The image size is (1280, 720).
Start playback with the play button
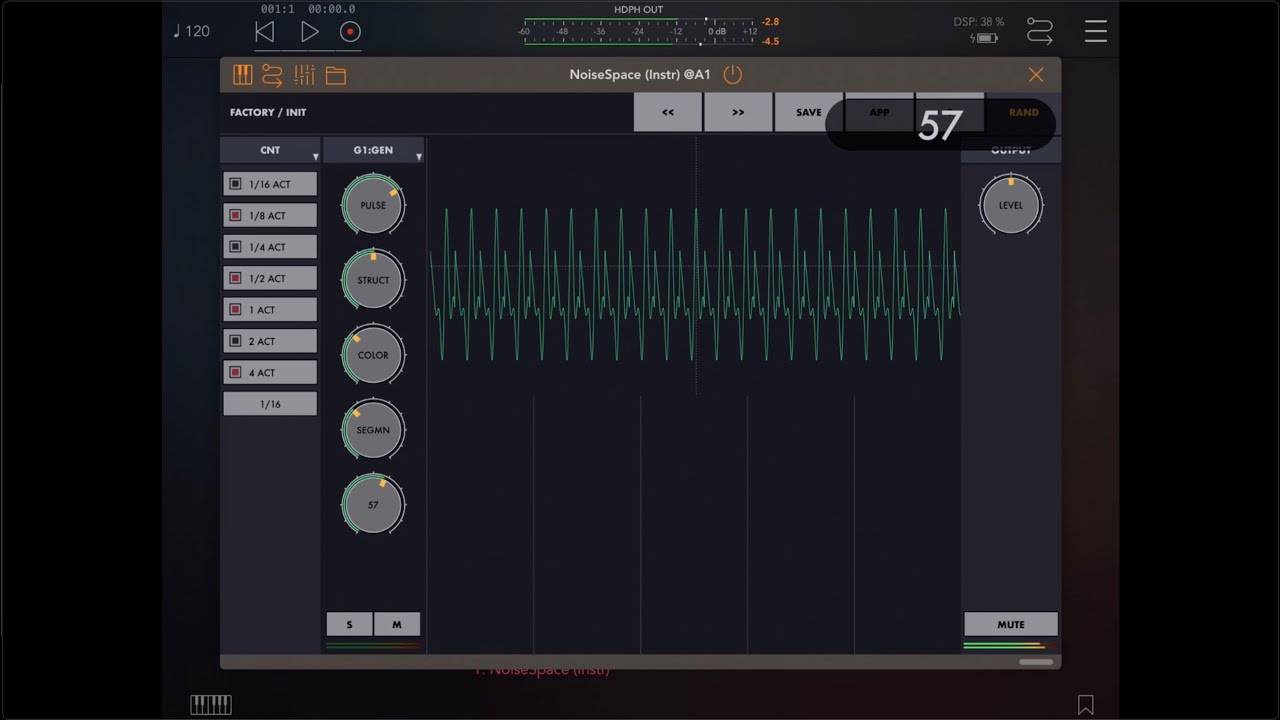310,32
